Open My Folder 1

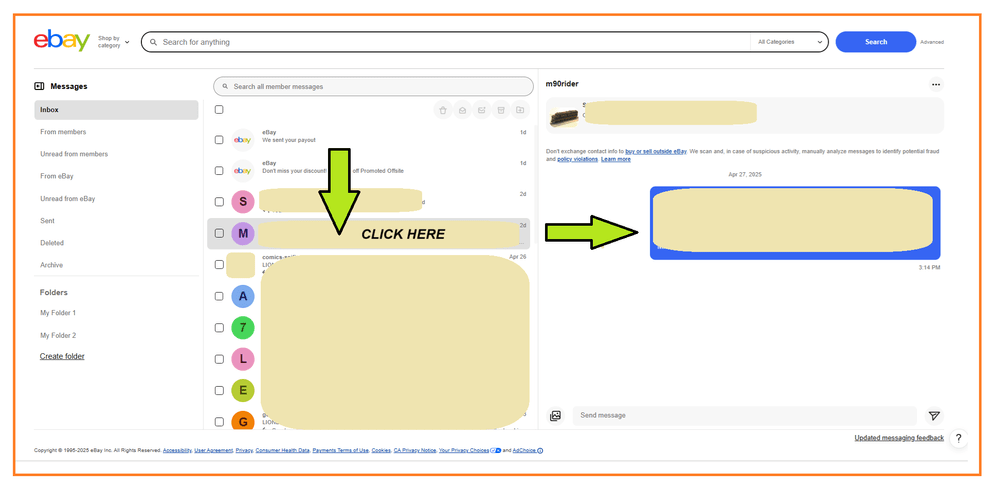coord(58,313)
